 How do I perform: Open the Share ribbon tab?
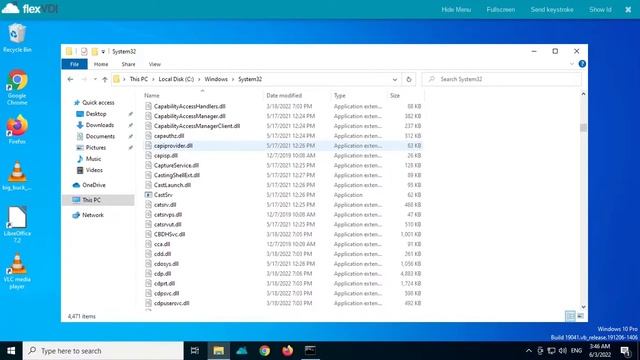point(128,64)
